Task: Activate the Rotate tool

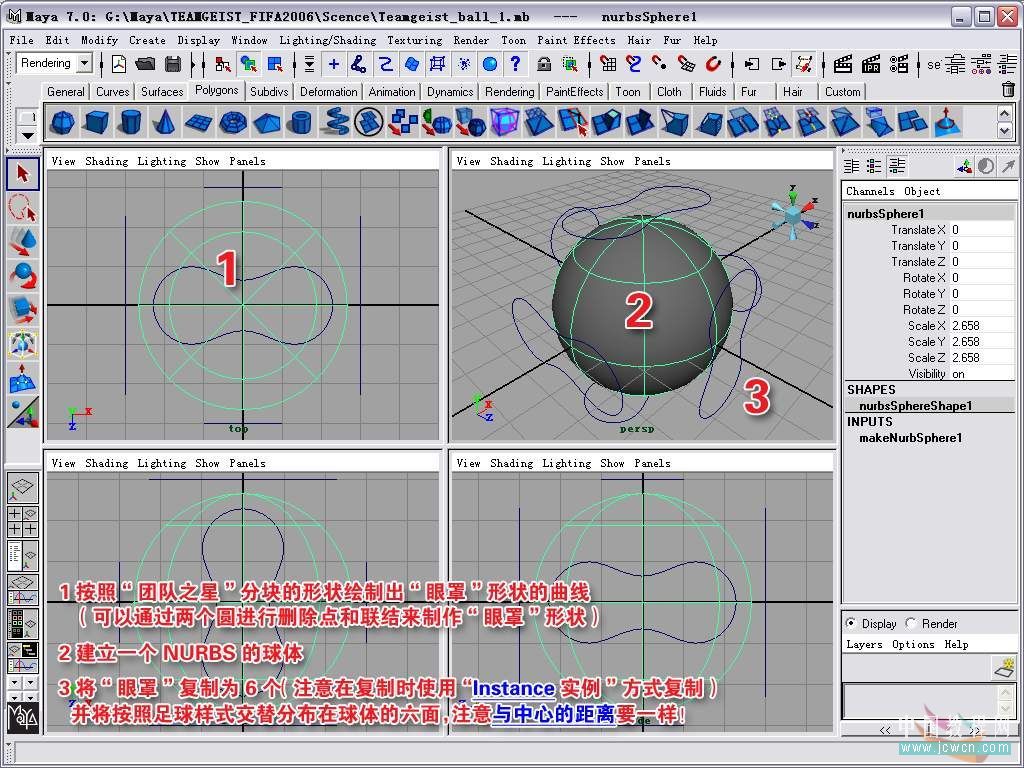Action: click(x=23, y=276)
